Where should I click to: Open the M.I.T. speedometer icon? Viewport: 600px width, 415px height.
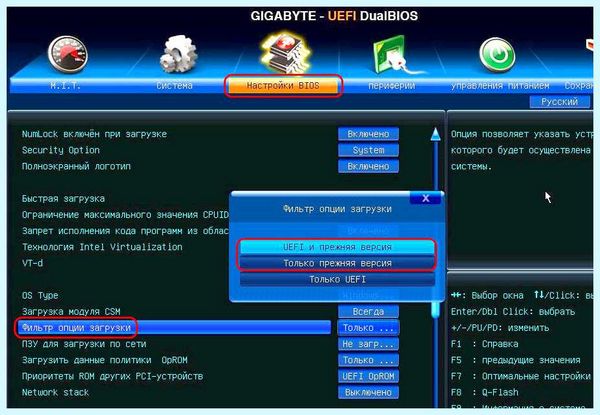coord(68,54)
